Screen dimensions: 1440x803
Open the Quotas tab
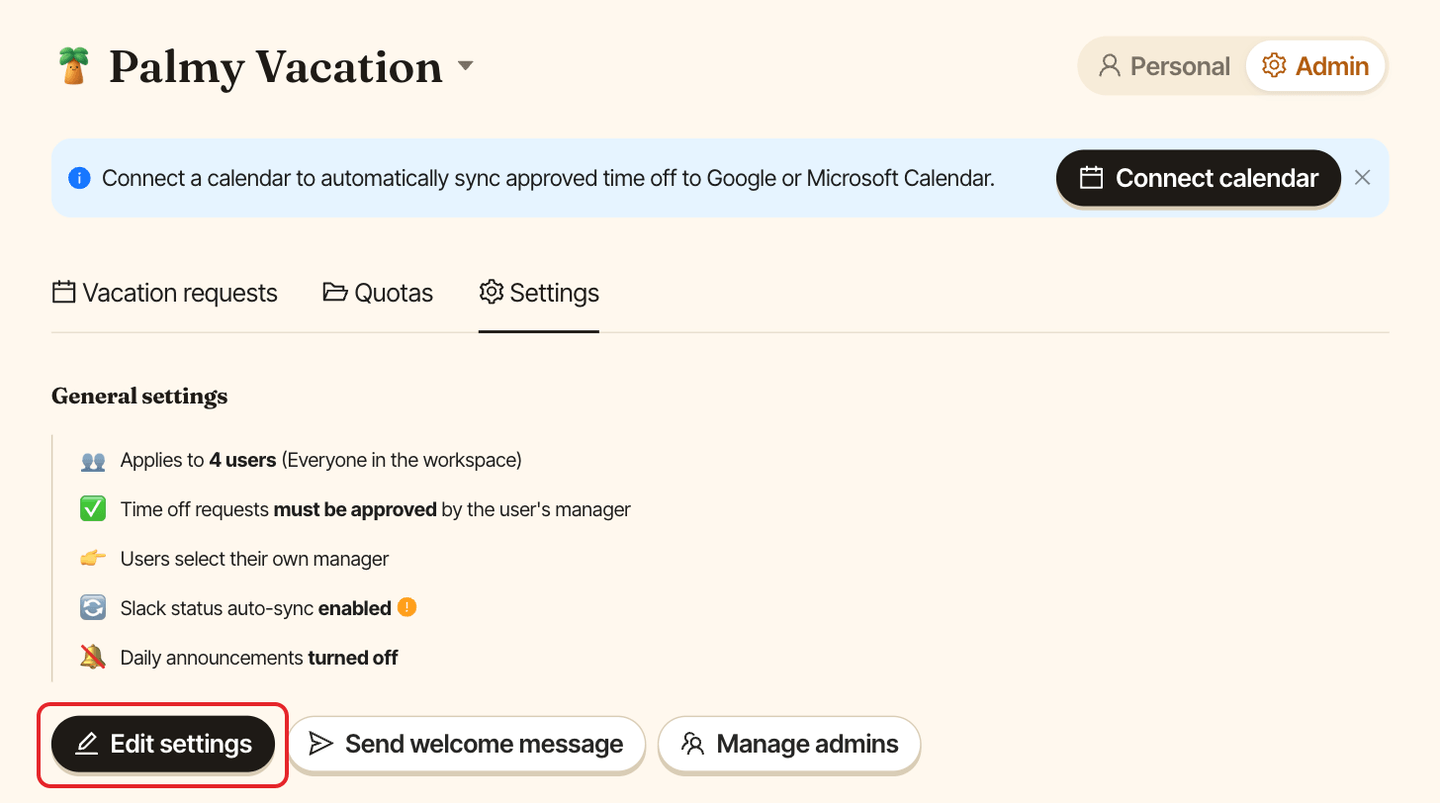click(378, 293)
